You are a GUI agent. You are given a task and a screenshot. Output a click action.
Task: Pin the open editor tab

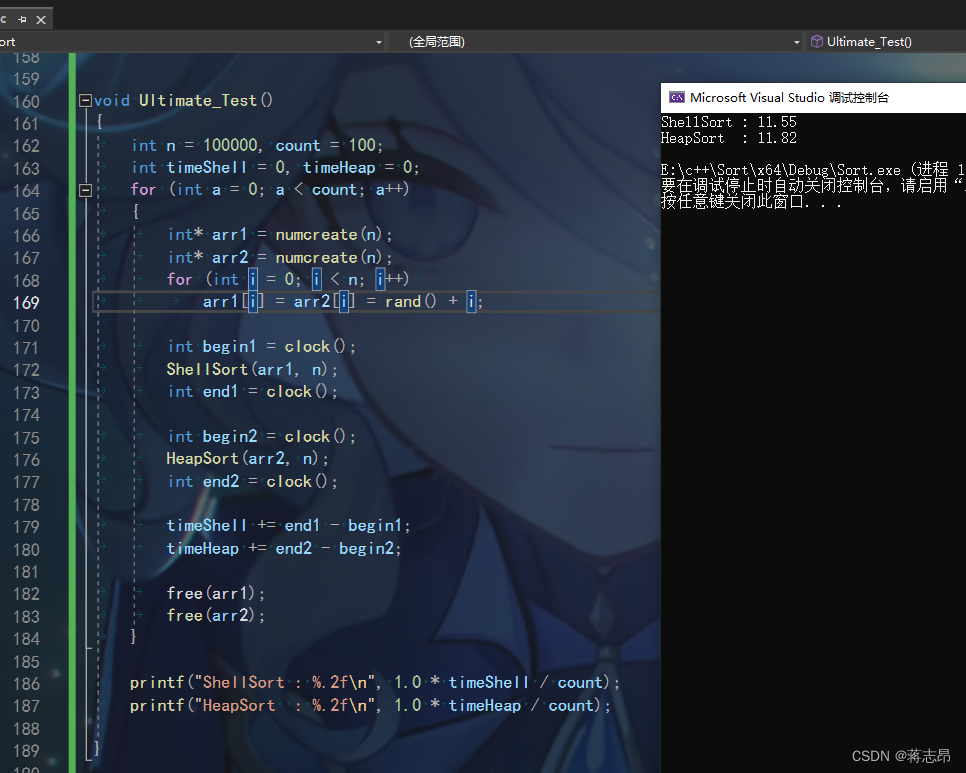tap(23, 20)
